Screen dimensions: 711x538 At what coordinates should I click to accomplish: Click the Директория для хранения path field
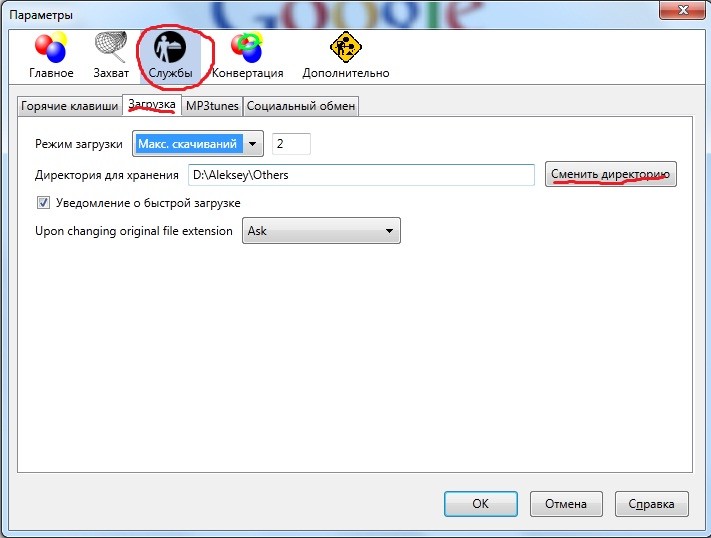point(361,175)
